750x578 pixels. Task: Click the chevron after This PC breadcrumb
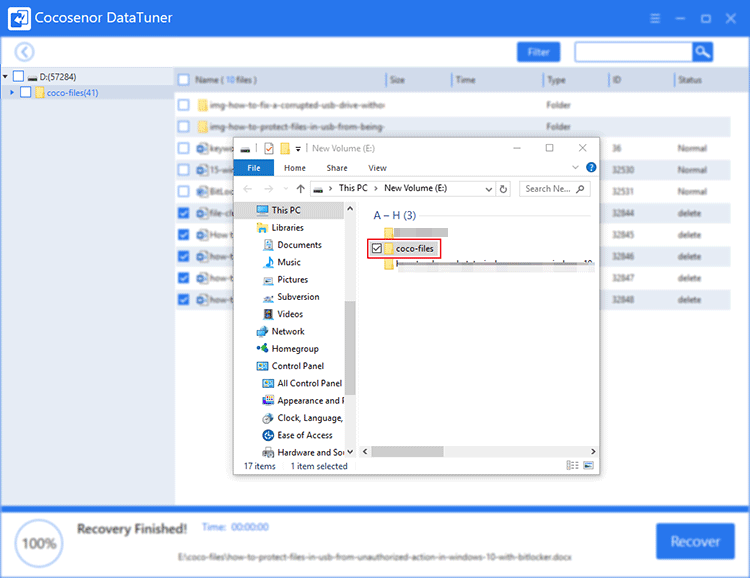[376, 189]
